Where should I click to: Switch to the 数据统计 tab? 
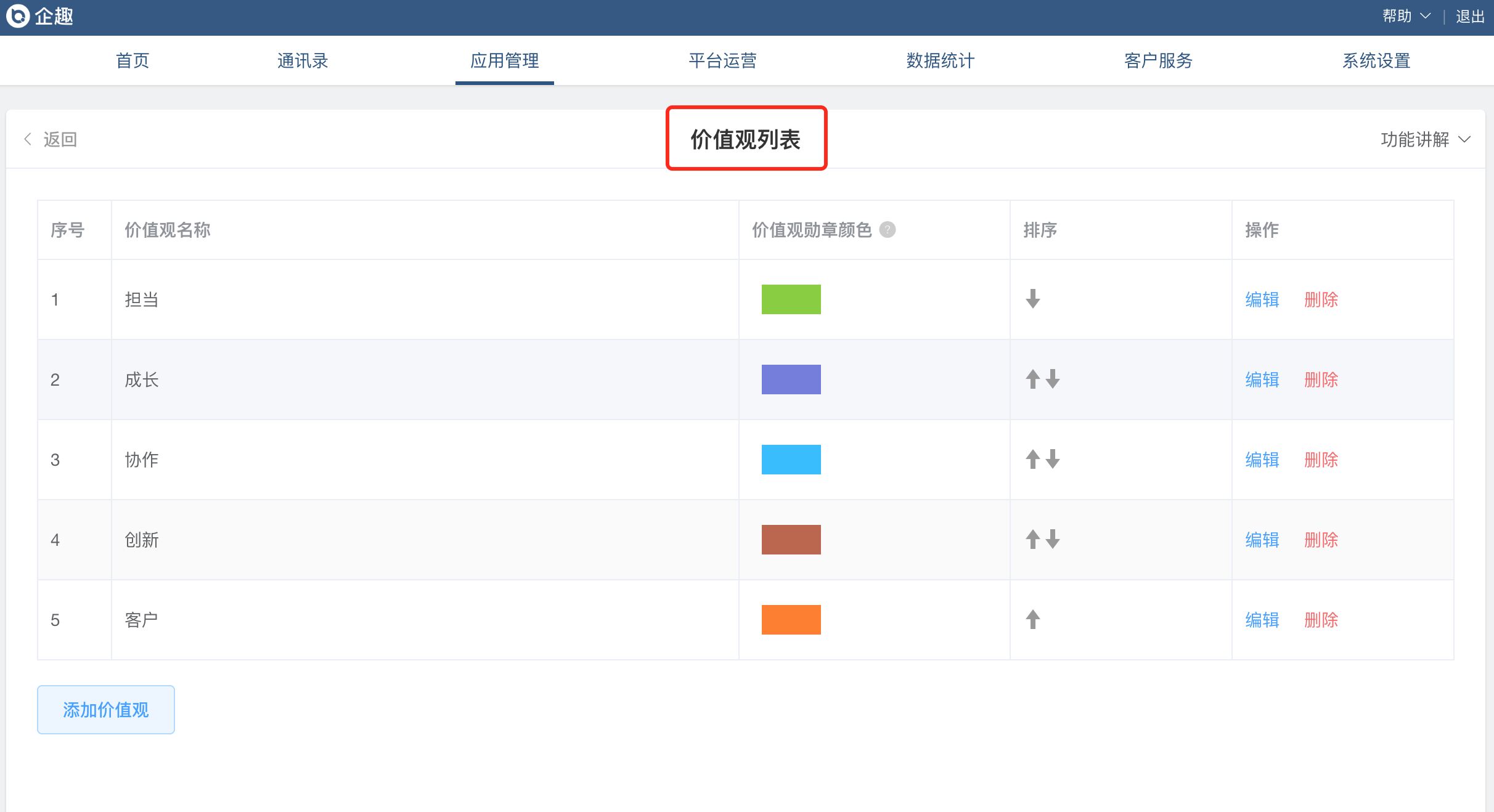coord(940,60)
